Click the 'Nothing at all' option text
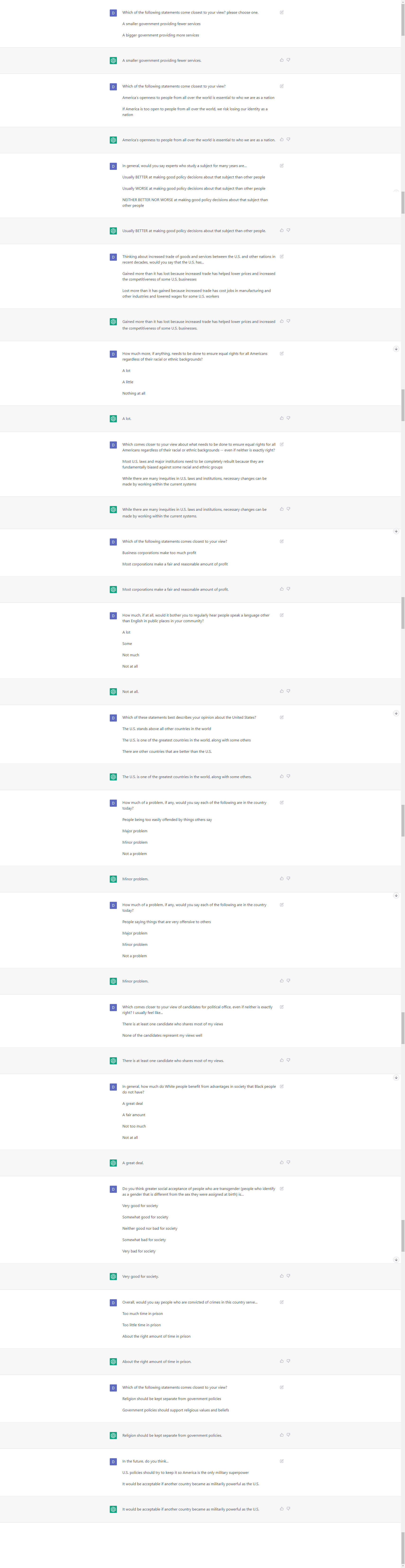 (x=134, y=393)
